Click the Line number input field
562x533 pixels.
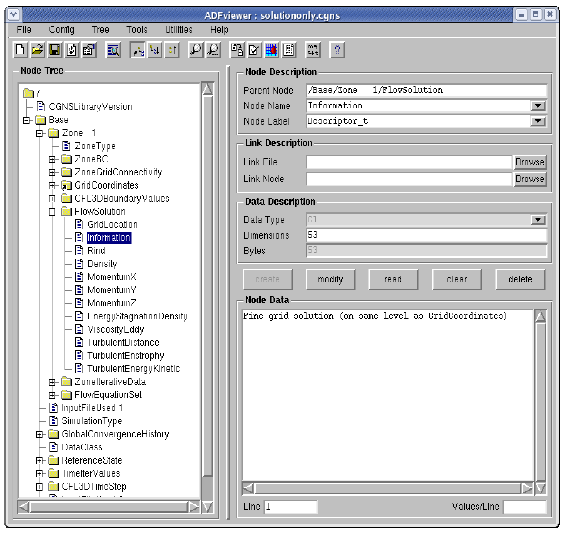[291, 507]
